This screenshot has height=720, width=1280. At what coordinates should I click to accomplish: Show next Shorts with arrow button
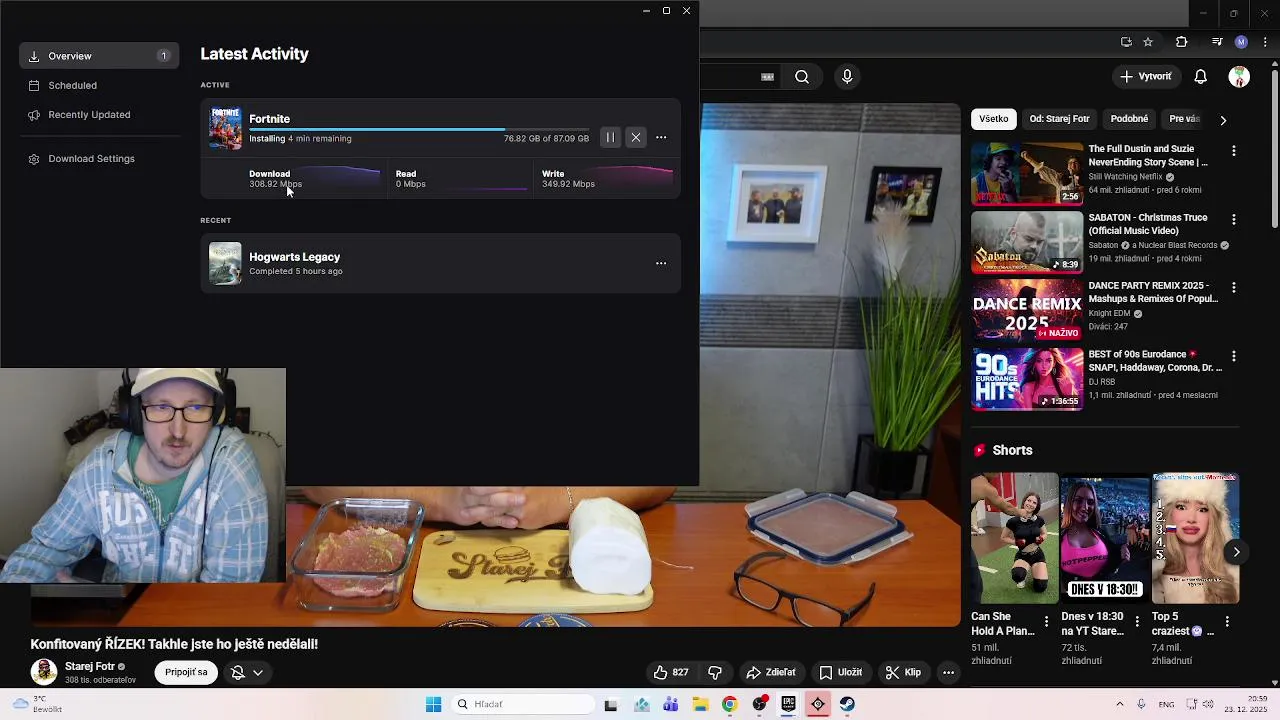click(1237, 552)
